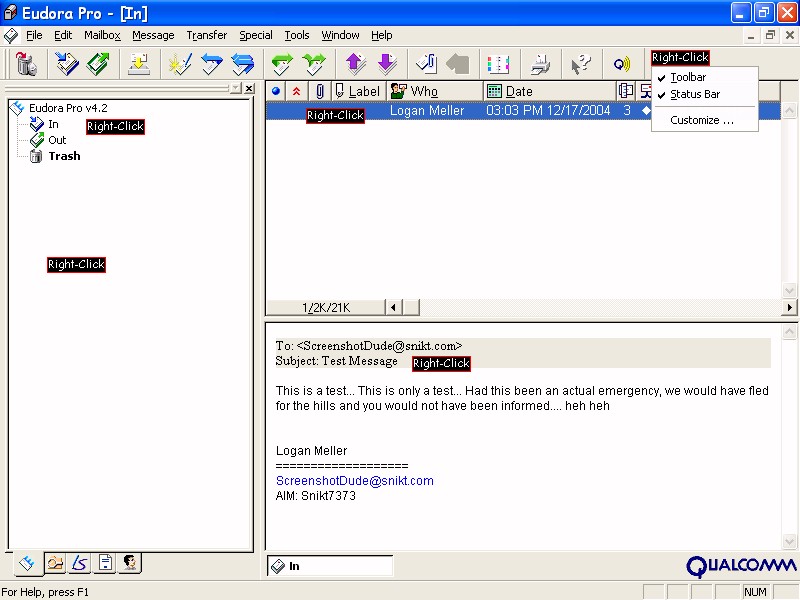Image resolution: width=800 pixels, height=600 pixels.
Task: Check mail with the download tray icon
Action: coord(138,64)
